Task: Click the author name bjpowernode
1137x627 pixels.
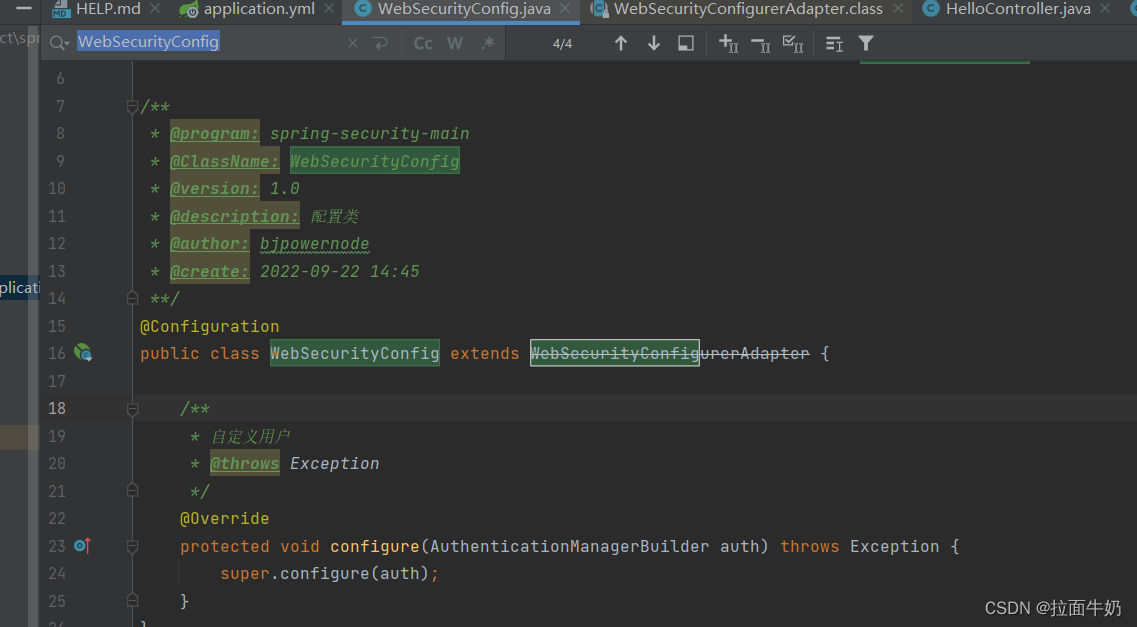Action: (x=315, y=244)
